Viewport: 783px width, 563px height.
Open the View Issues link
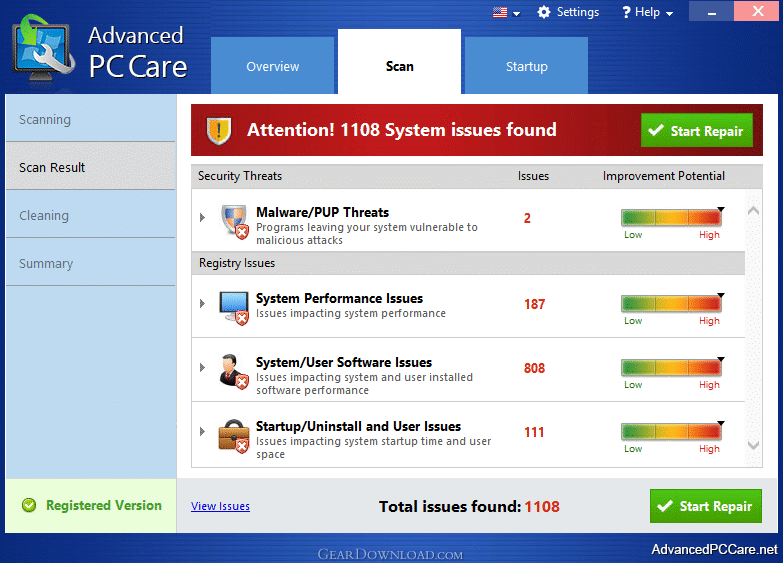click(220, 506)
